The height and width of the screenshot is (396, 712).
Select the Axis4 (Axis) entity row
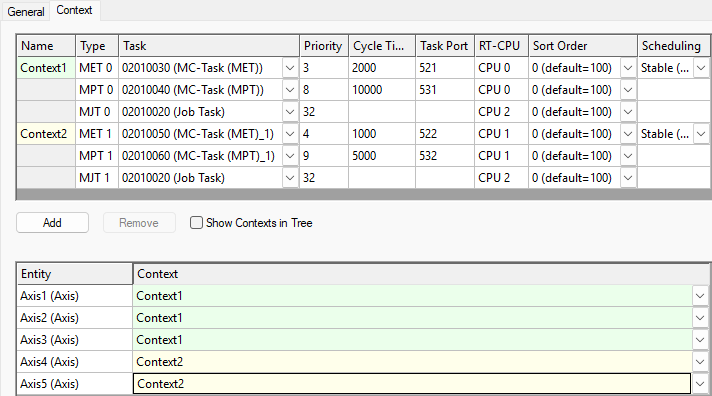click(75, 362)
